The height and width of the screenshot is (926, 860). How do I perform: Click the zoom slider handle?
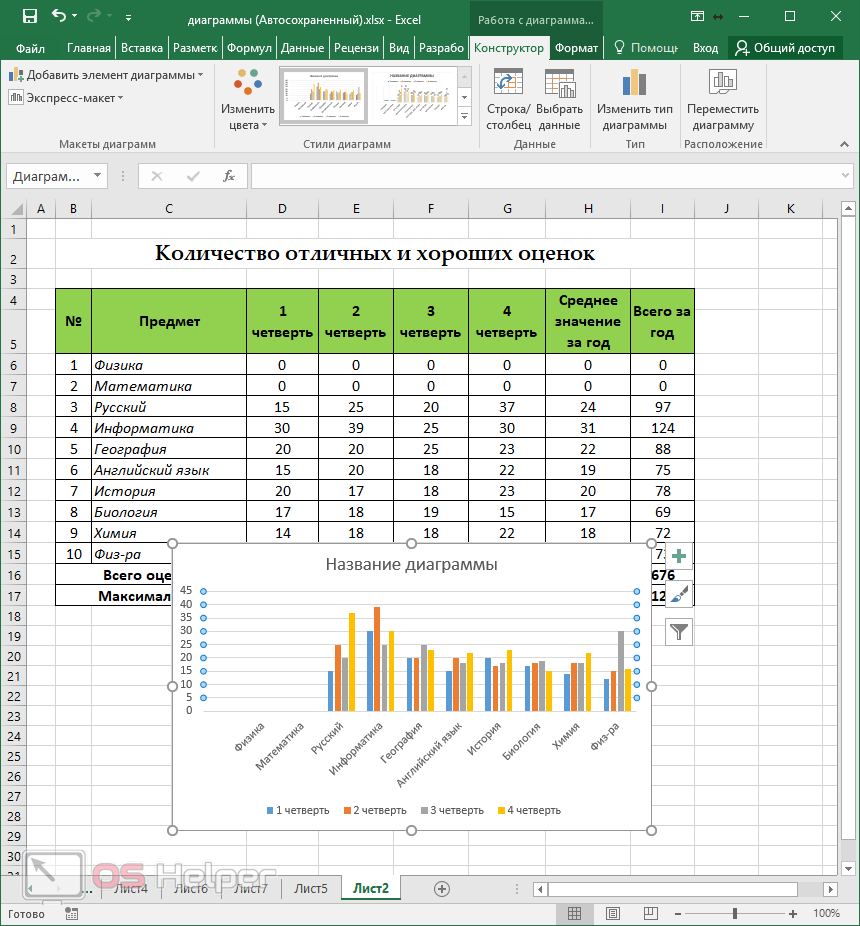[734, 913]
